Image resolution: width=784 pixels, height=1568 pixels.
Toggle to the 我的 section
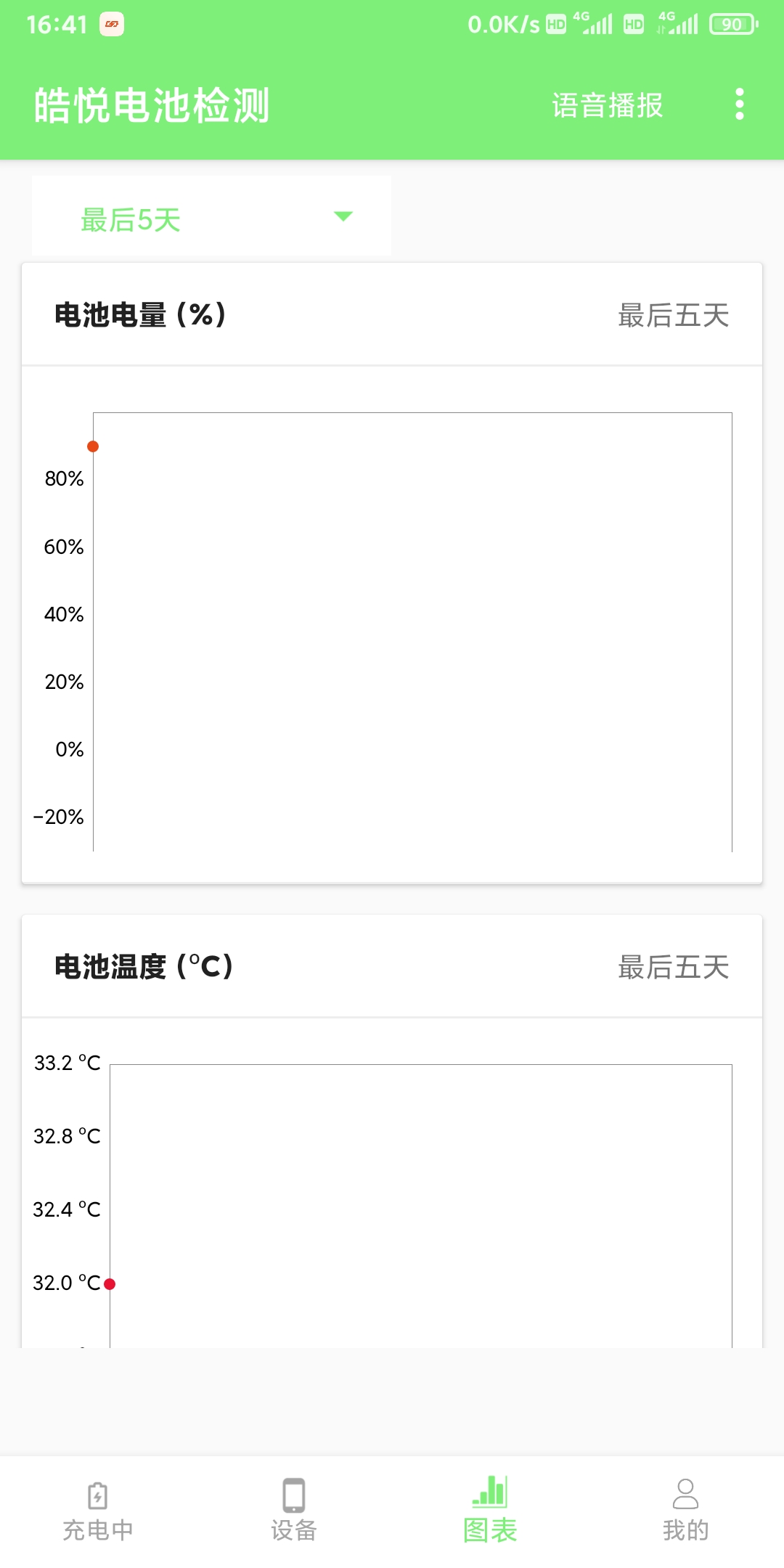[686, 1514]
